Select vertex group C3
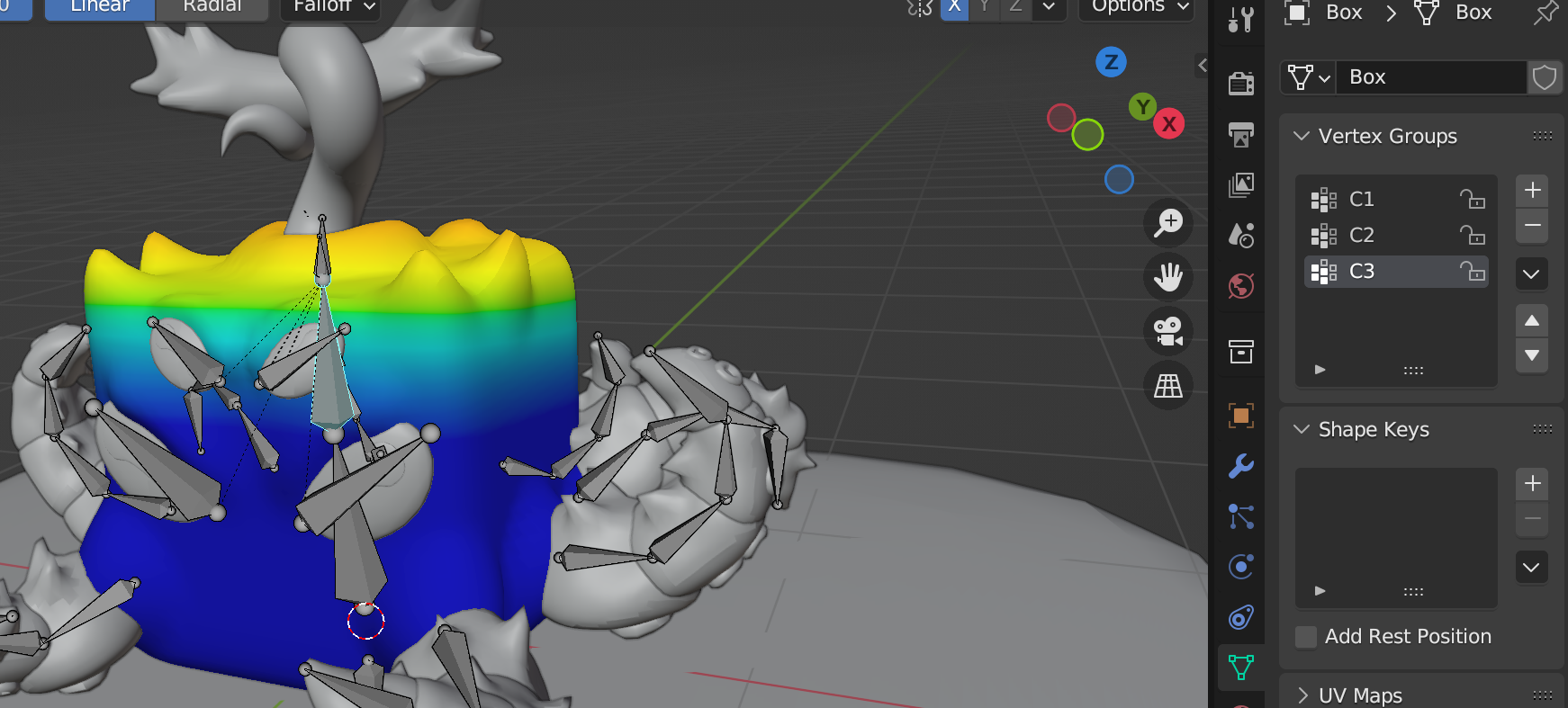This screenshot has width=1568, height=708. click(1396, 271)
